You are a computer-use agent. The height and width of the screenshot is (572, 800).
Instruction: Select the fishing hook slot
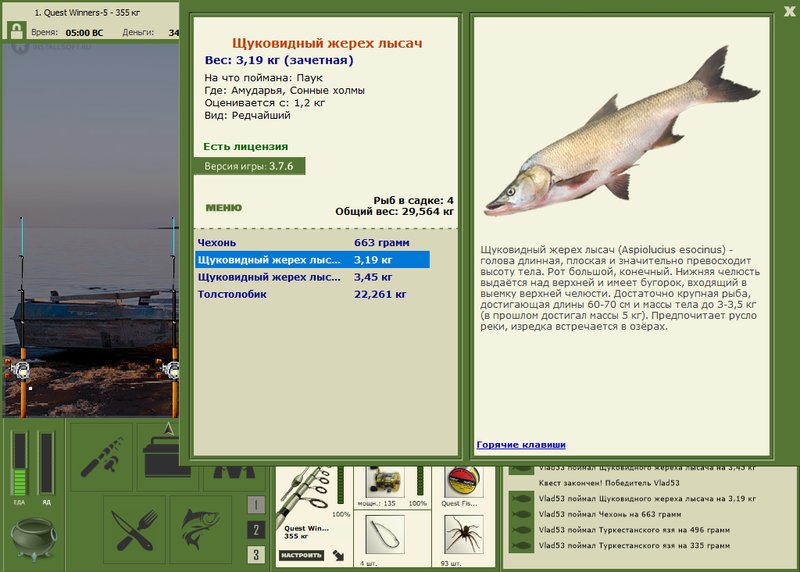[385, 535]
